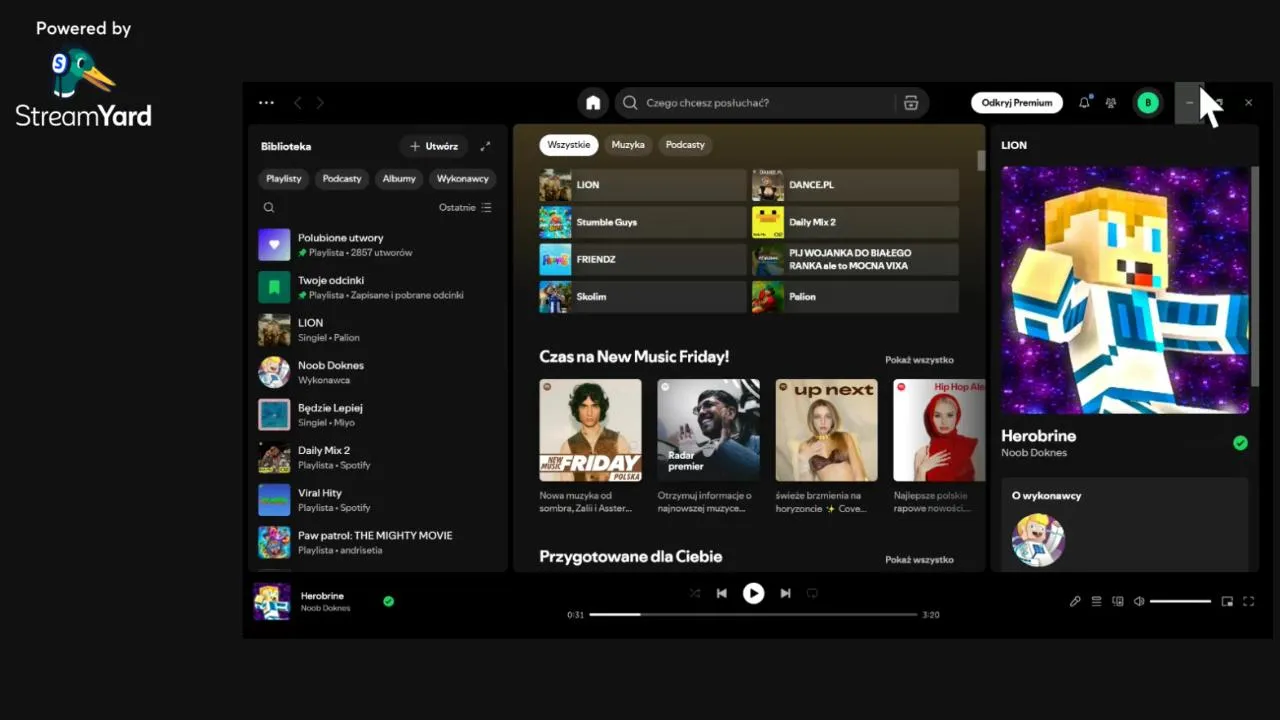Show all for Czas na New Music Friday
Image resolution: width=1280 pixels, height=720 pixels.
coord(919,360)
